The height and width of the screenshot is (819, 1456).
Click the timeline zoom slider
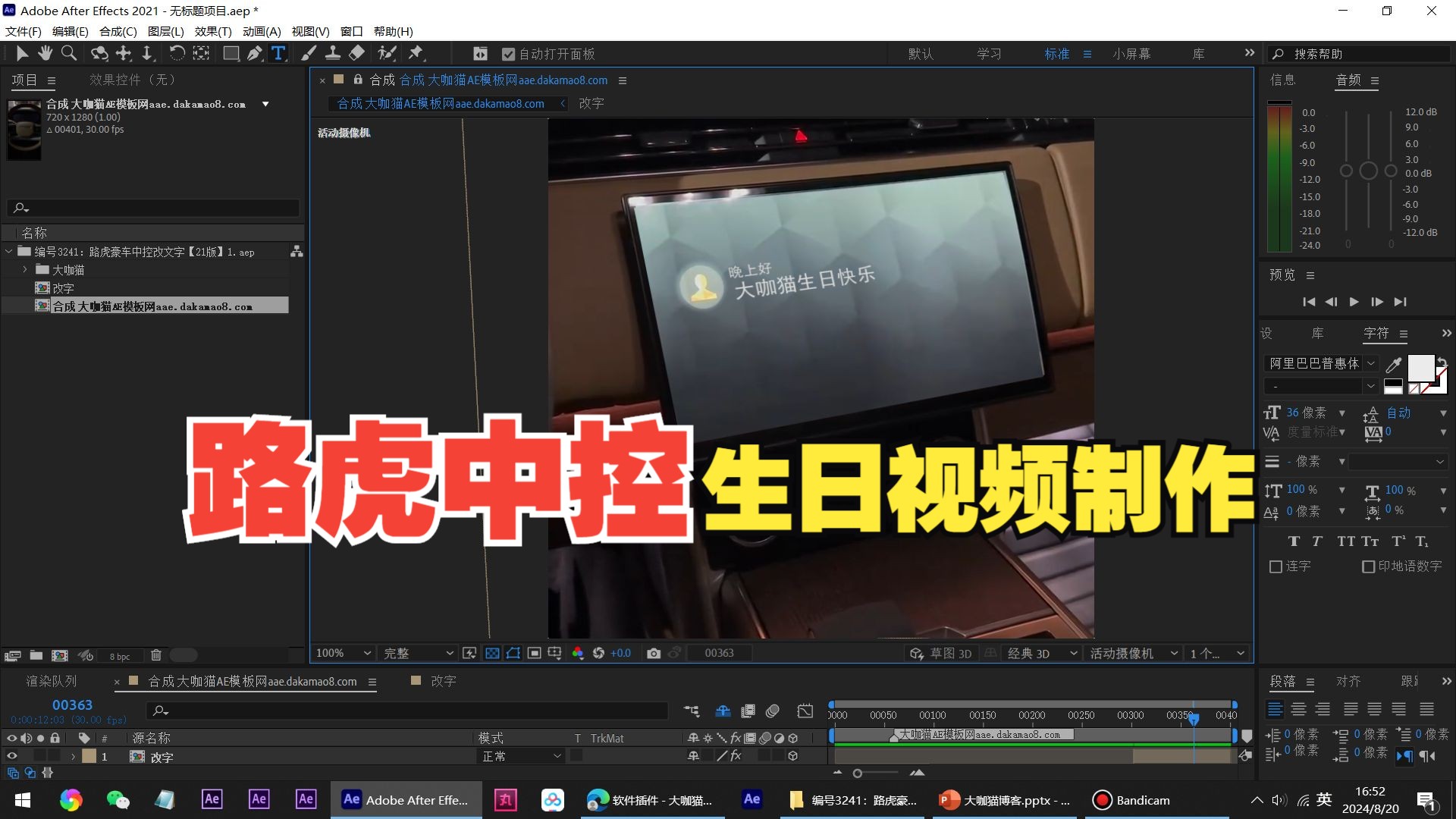(858, 773)
